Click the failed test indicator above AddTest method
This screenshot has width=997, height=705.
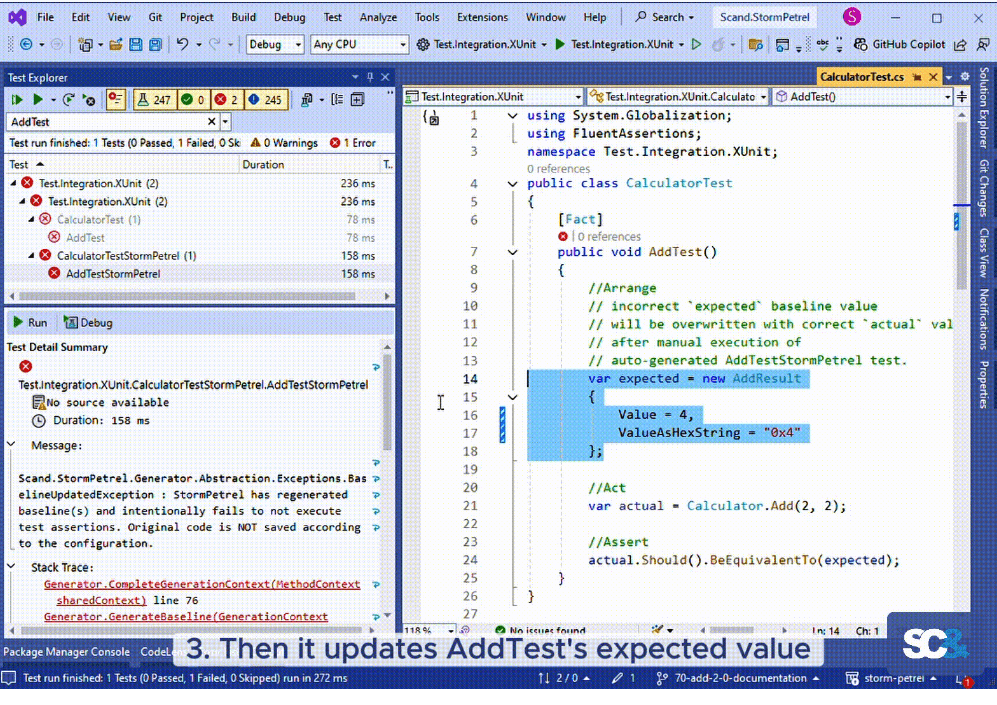pos(563,236)
